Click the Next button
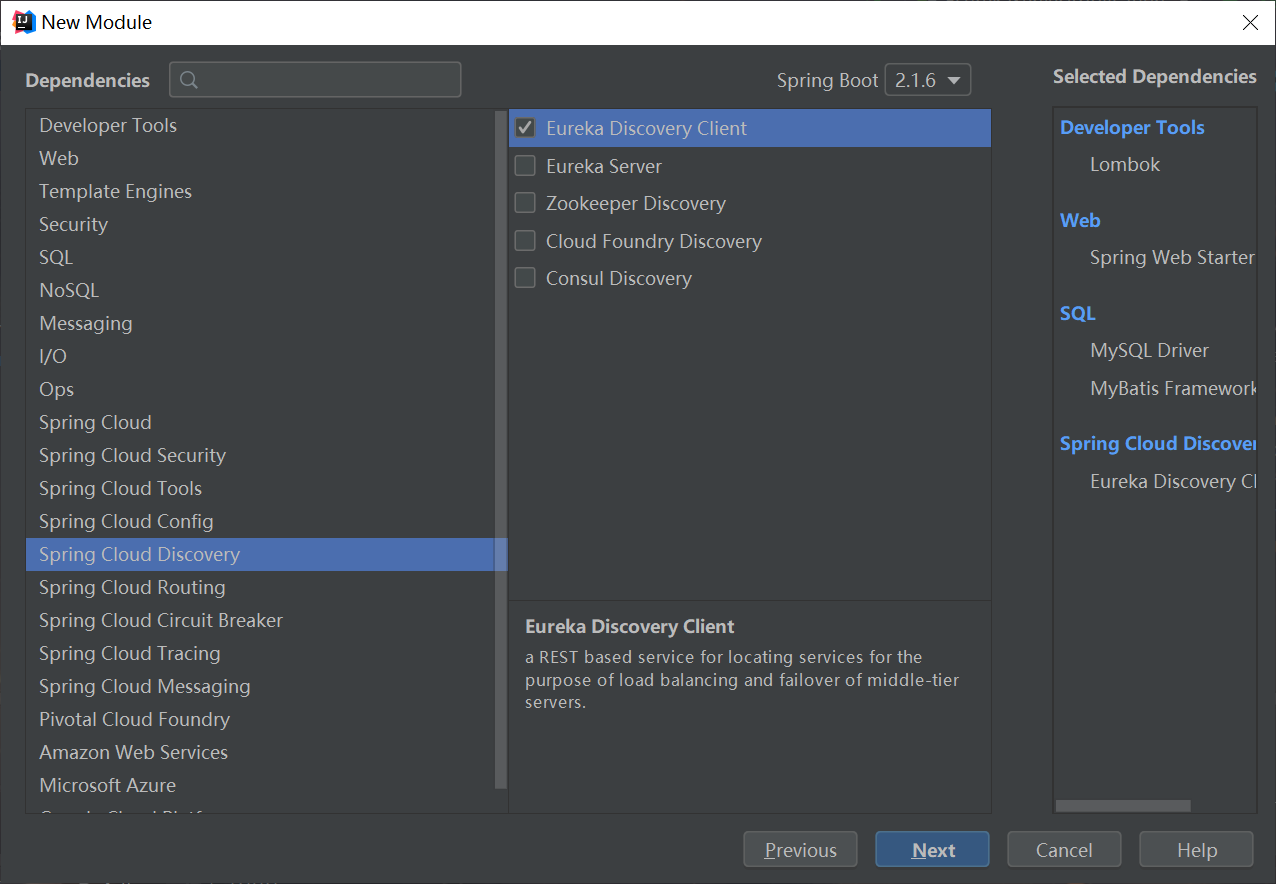 pos(932,850)
